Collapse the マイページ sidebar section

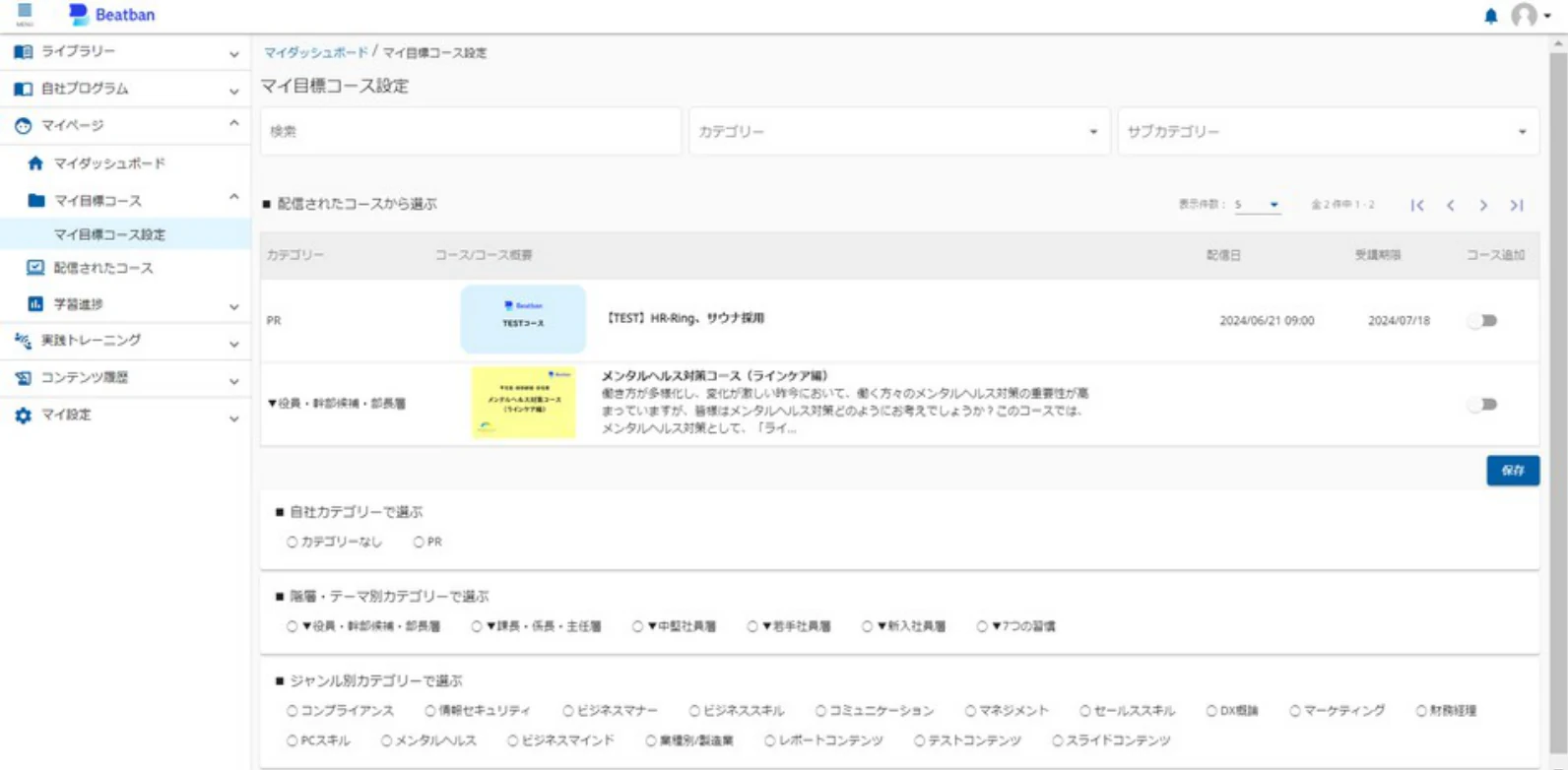pyautogui.click(x=233, y=124)
